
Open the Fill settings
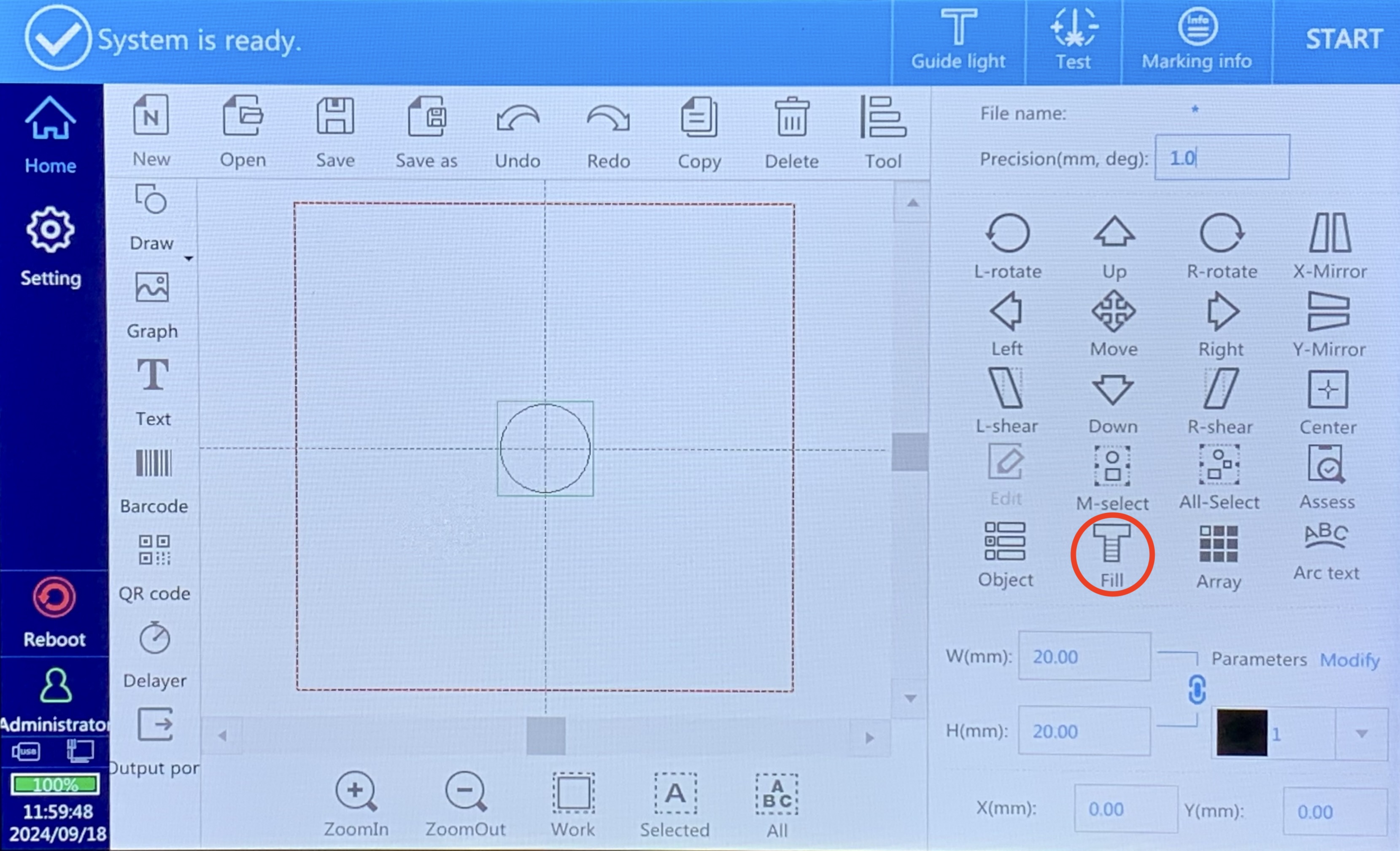(x=1112, y=555)
